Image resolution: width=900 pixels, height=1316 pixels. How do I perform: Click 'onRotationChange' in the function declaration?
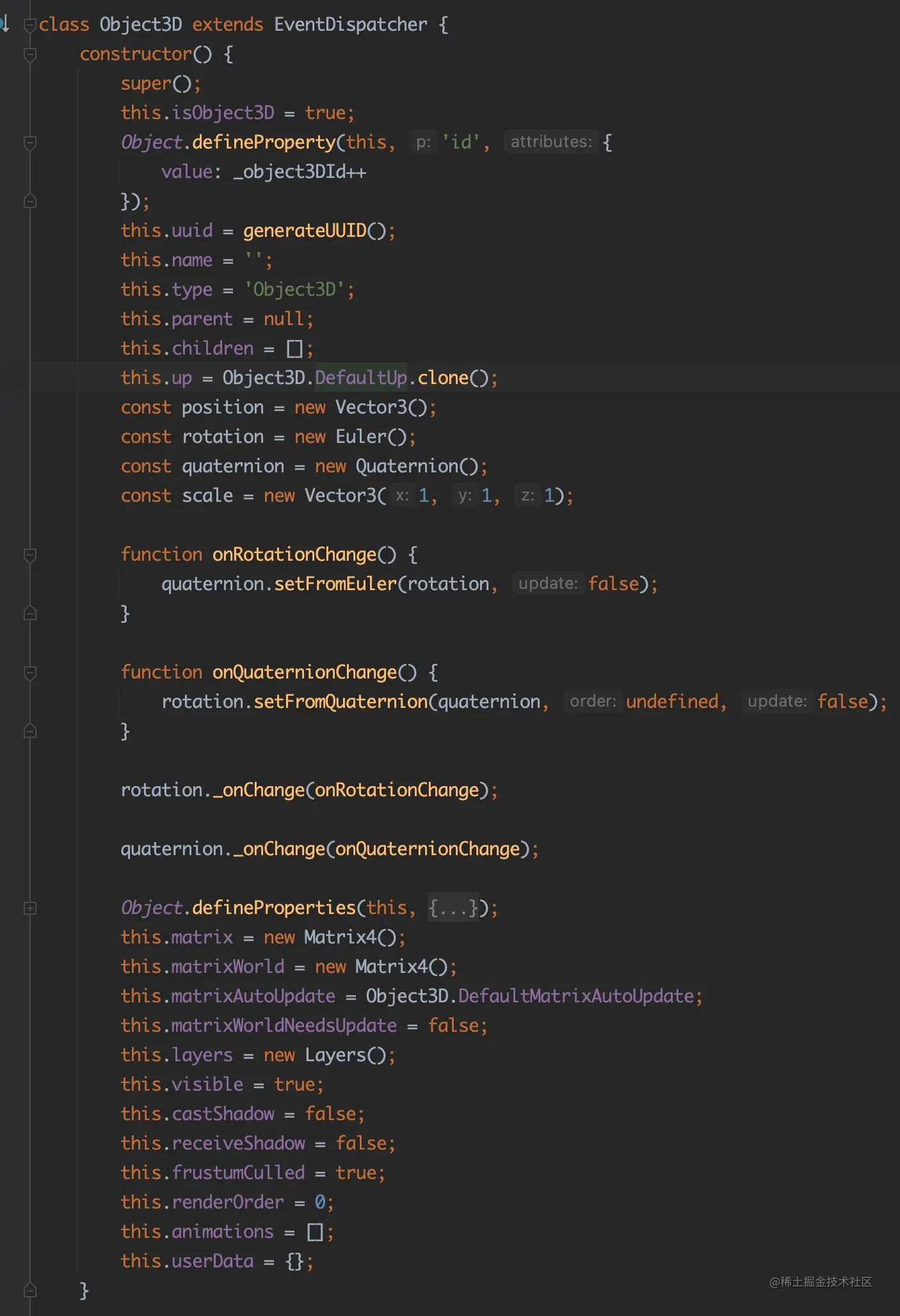click(294, 554)
